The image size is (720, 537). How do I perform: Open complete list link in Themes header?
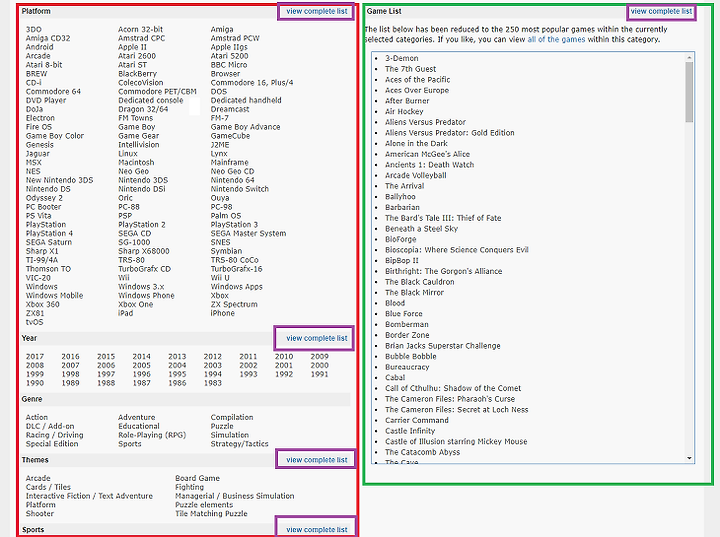317,460
